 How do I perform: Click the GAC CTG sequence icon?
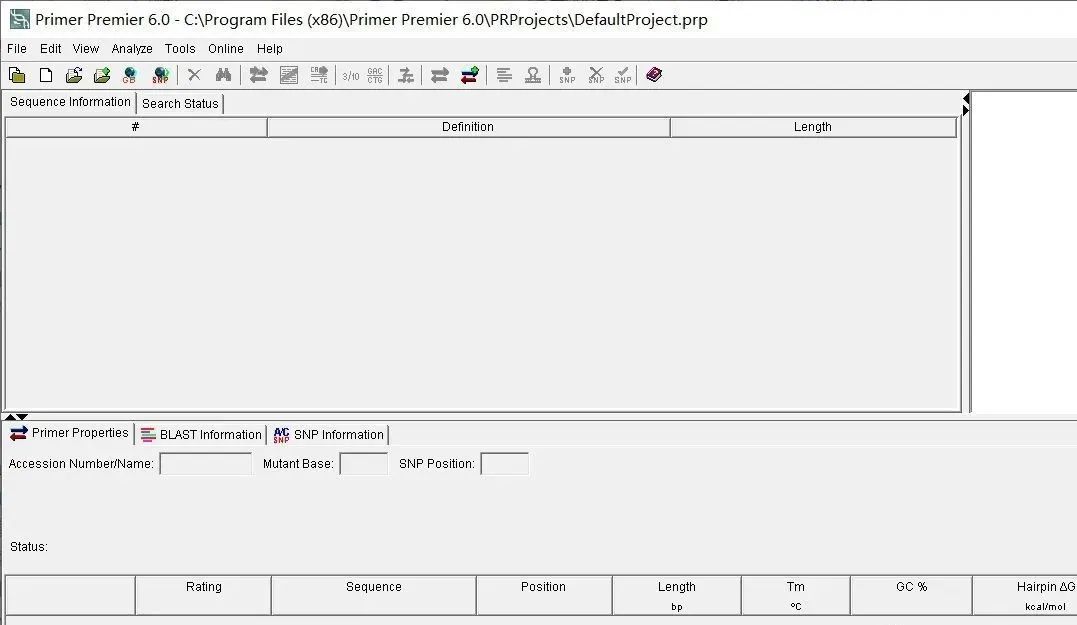point(375,75)
